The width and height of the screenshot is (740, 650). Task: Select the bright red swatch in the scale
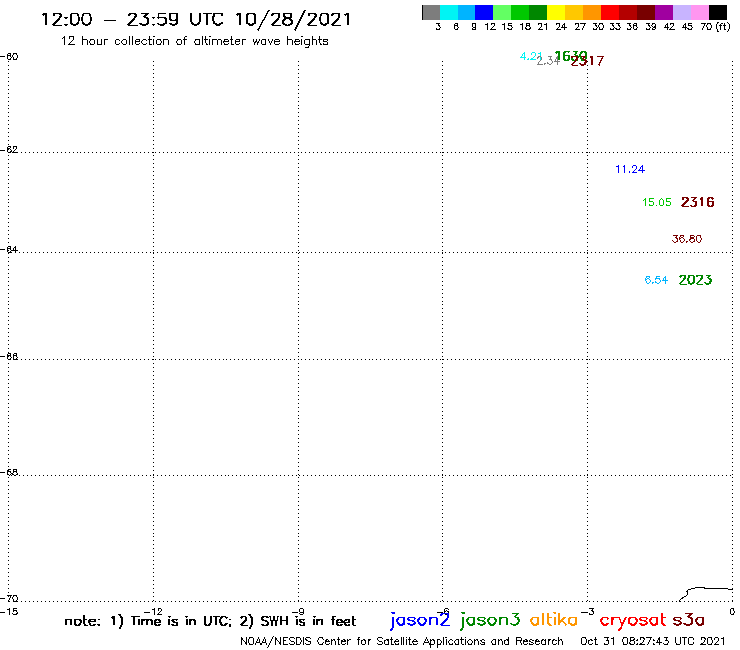610,12
